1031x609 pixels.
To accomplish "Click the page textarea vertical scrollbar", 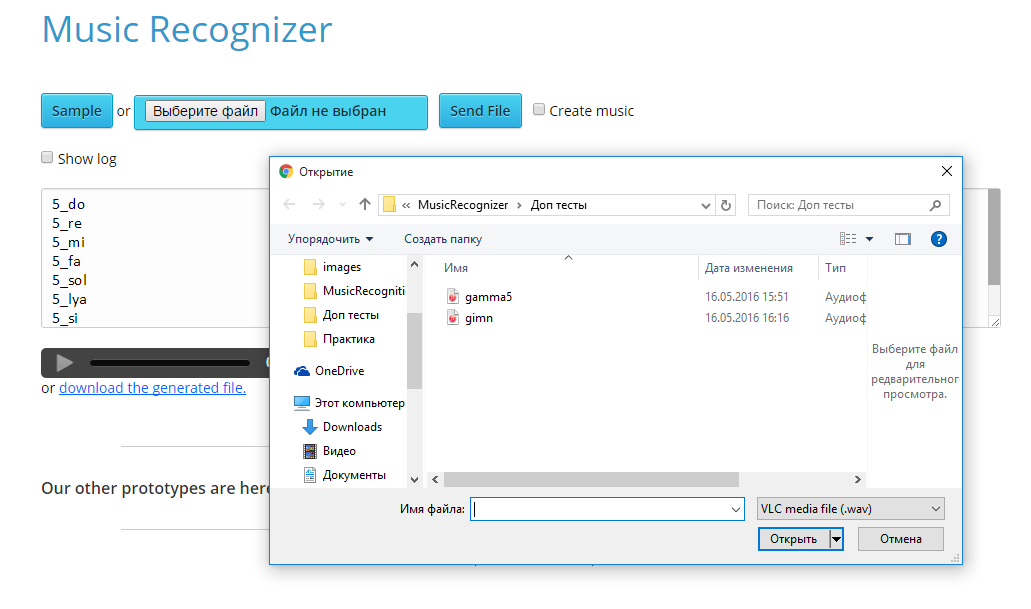I will (994, 237).
